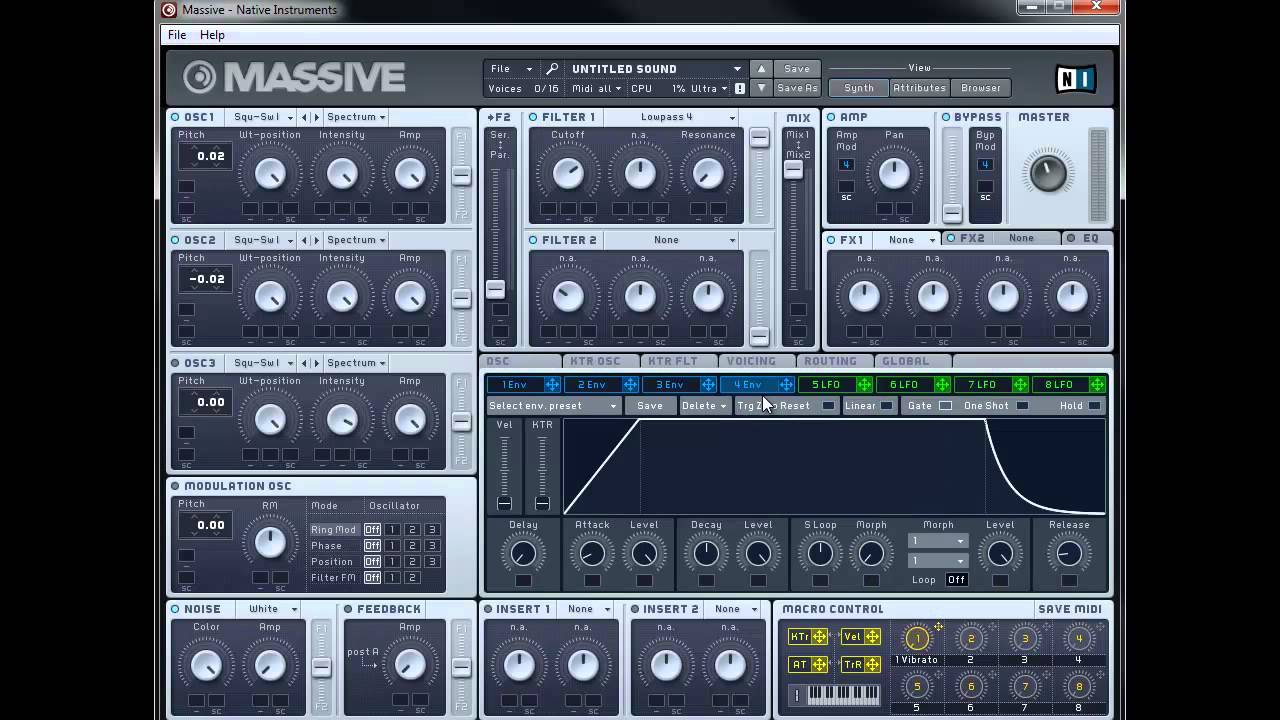Toggle the envelope Loop Off switch
The image size is (1280, 720).
[957, 580]
